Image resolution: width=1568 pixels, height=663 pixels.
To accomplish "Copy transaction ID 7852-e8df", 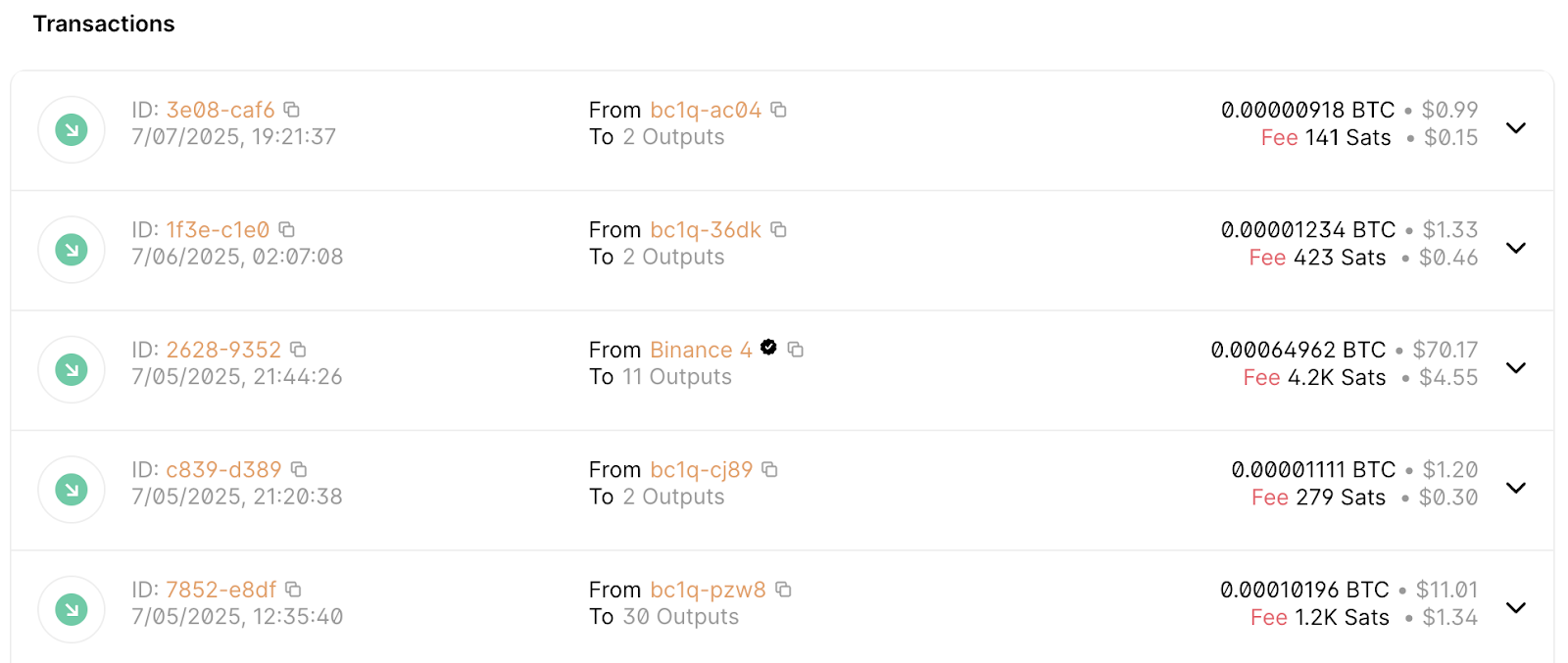I will coord(293,590).
